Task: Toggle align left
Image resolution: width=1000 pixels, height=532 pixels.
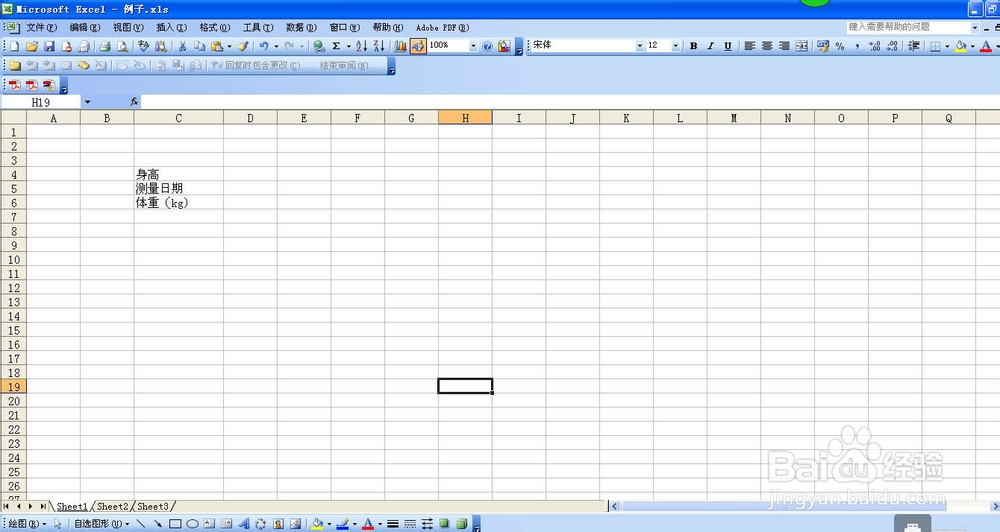Action: click(749, 46)
